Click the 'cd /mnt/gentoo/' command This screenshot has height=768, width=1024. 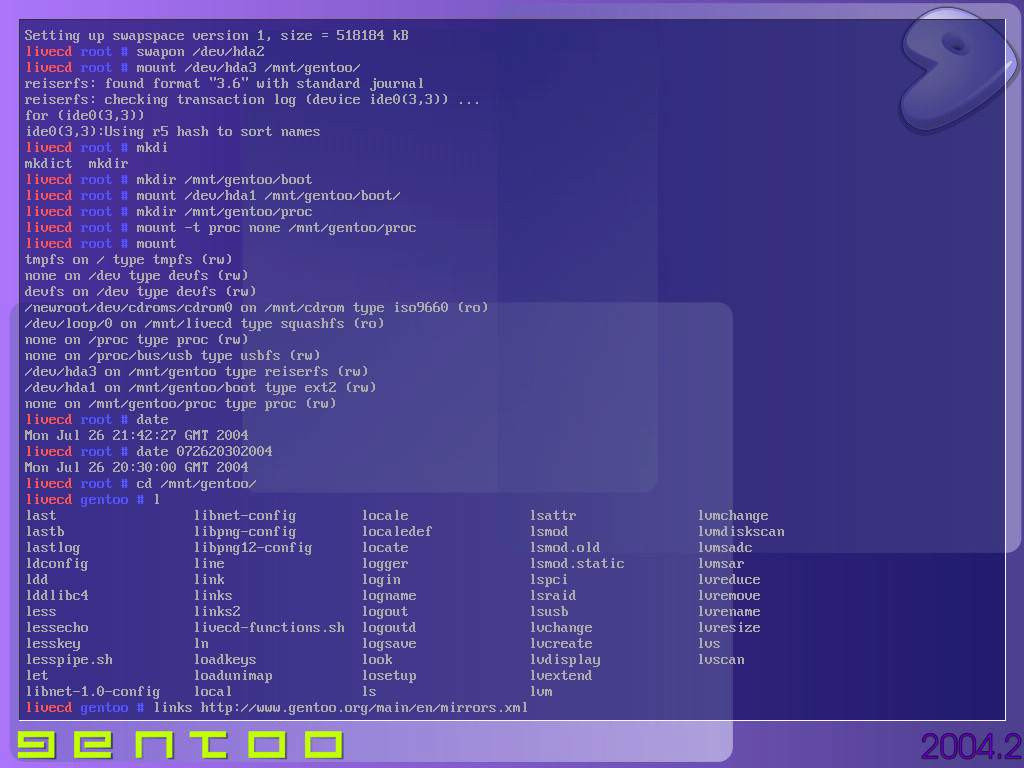(x=197, y=484)
